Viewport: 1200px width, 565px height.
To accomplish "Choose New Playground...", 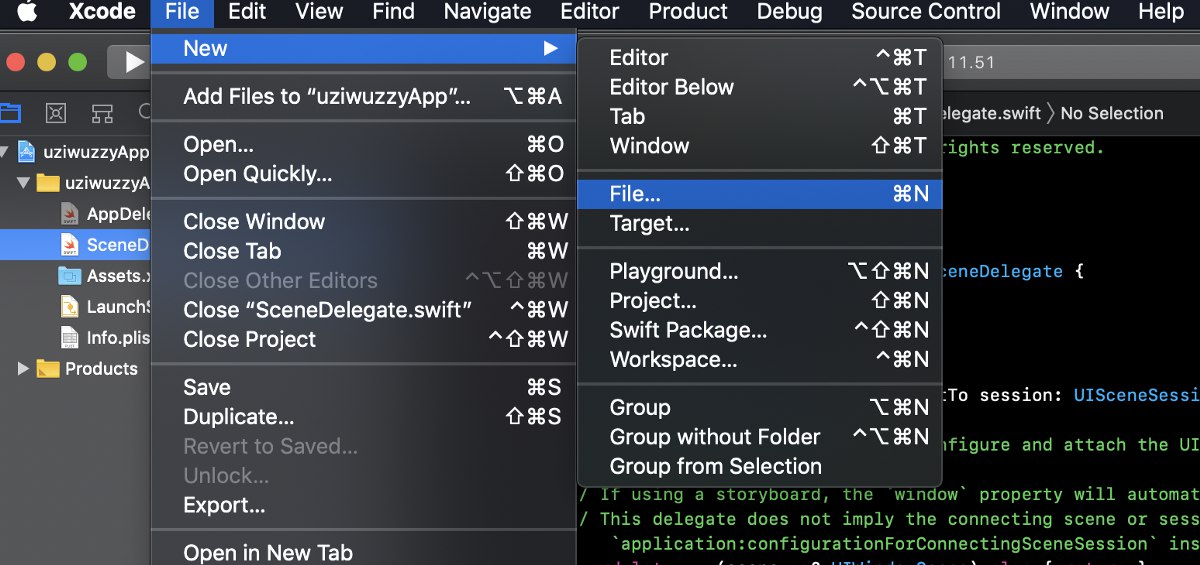I will click(759, 271).
